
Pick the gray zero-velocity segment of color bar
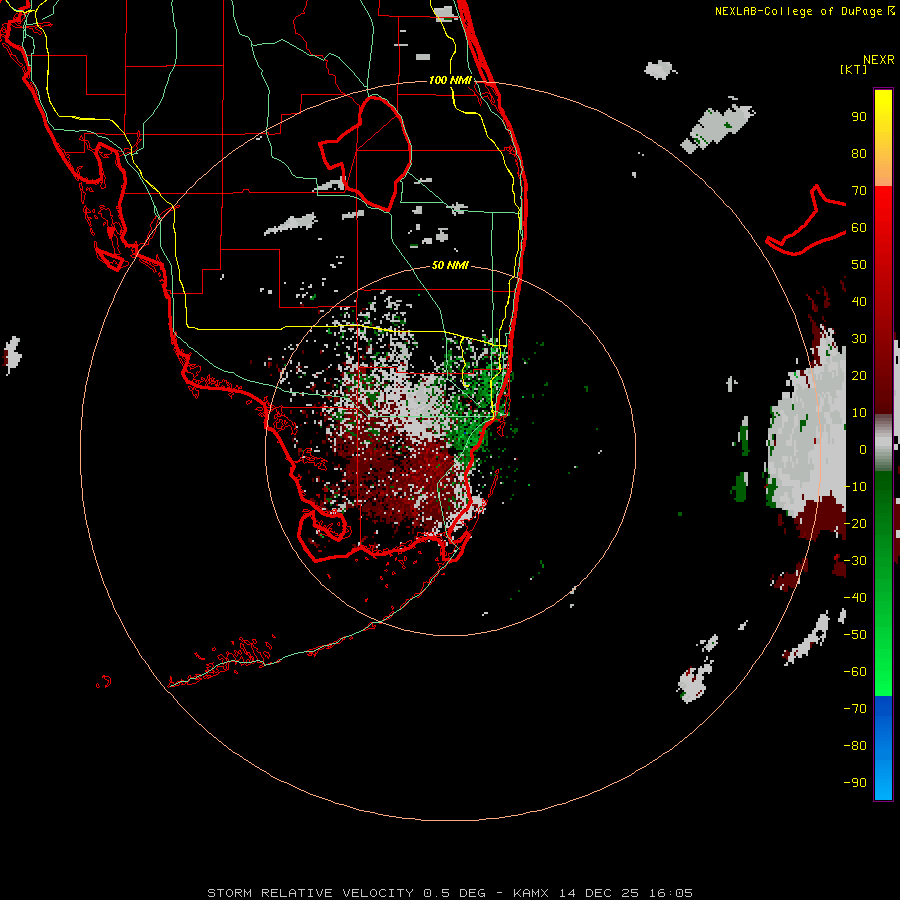883,443
